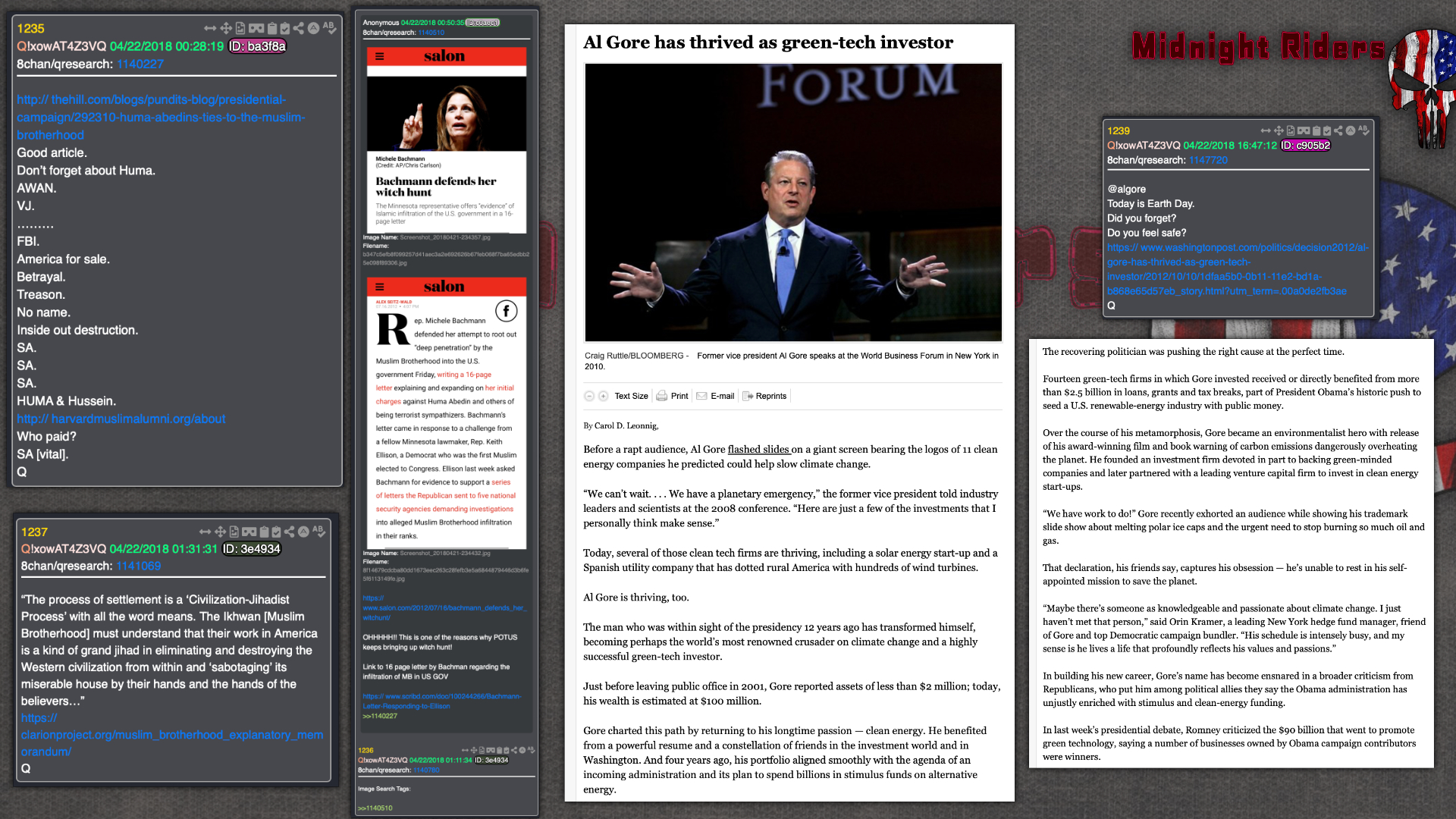Click the 'Text Size' label
This screenshot has width=1456, height=819.
click(x=631, y=396)
